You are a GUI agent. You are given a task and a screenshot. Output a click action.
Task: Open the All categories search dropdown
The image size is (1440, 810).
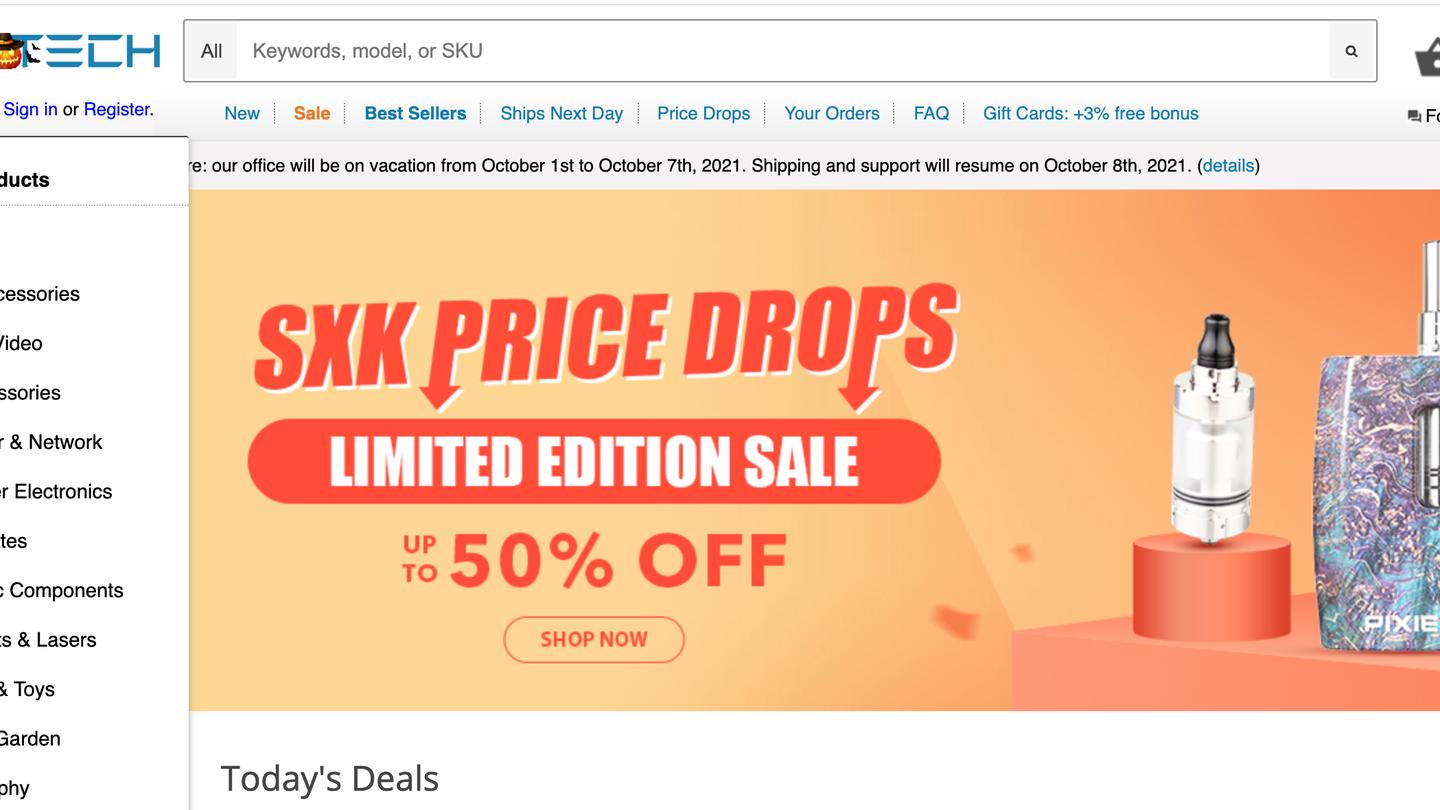pyautogui.click(x=211, y=51)
